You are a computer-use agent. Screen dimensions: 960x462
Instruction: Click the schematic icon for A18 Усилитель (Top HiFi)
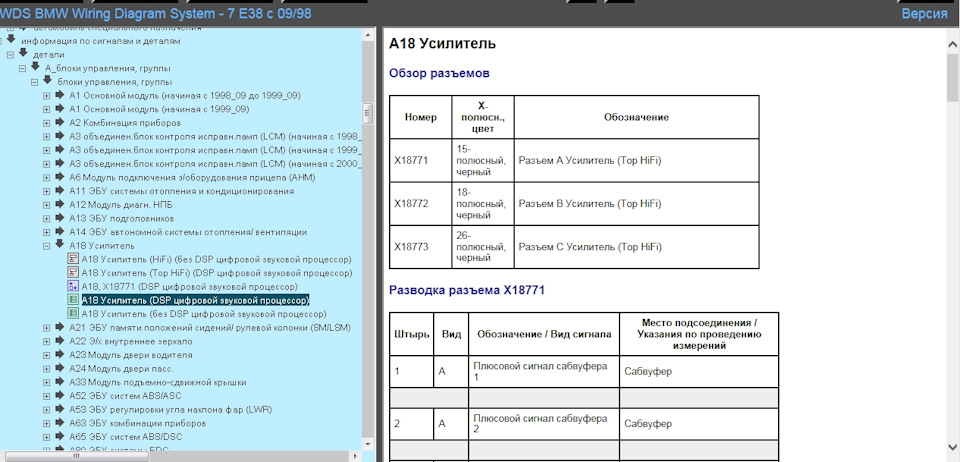click(72, 273)
